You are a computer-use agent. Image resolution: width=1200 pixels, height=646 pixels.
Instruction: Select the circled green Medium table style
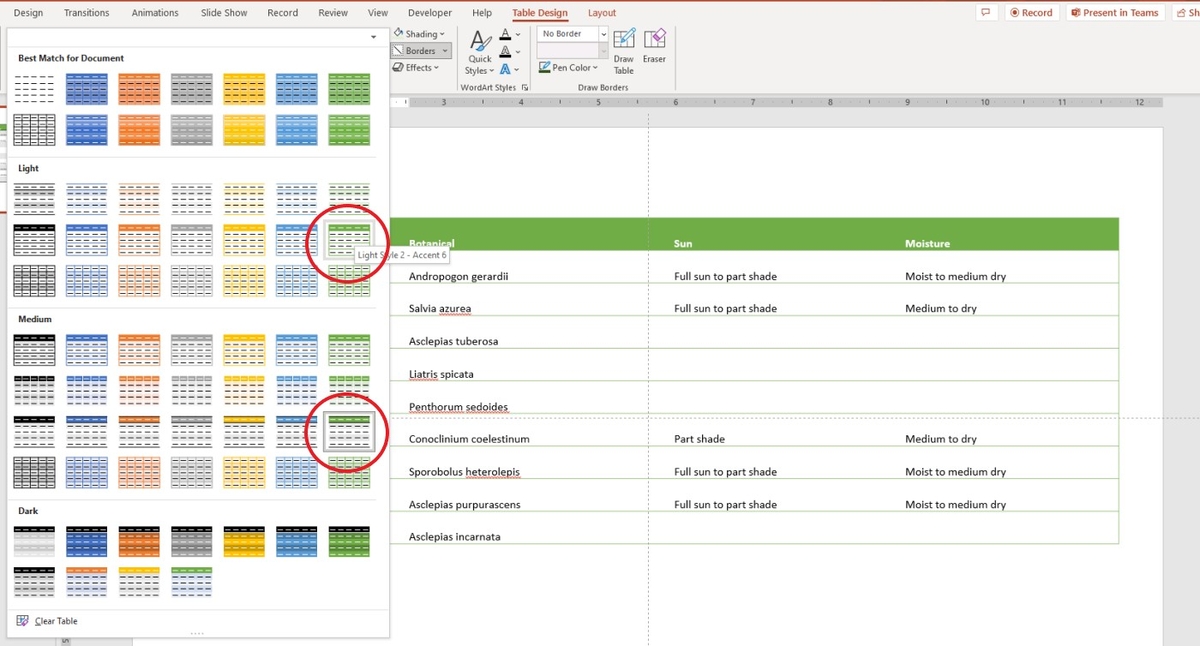coord(347,432)
